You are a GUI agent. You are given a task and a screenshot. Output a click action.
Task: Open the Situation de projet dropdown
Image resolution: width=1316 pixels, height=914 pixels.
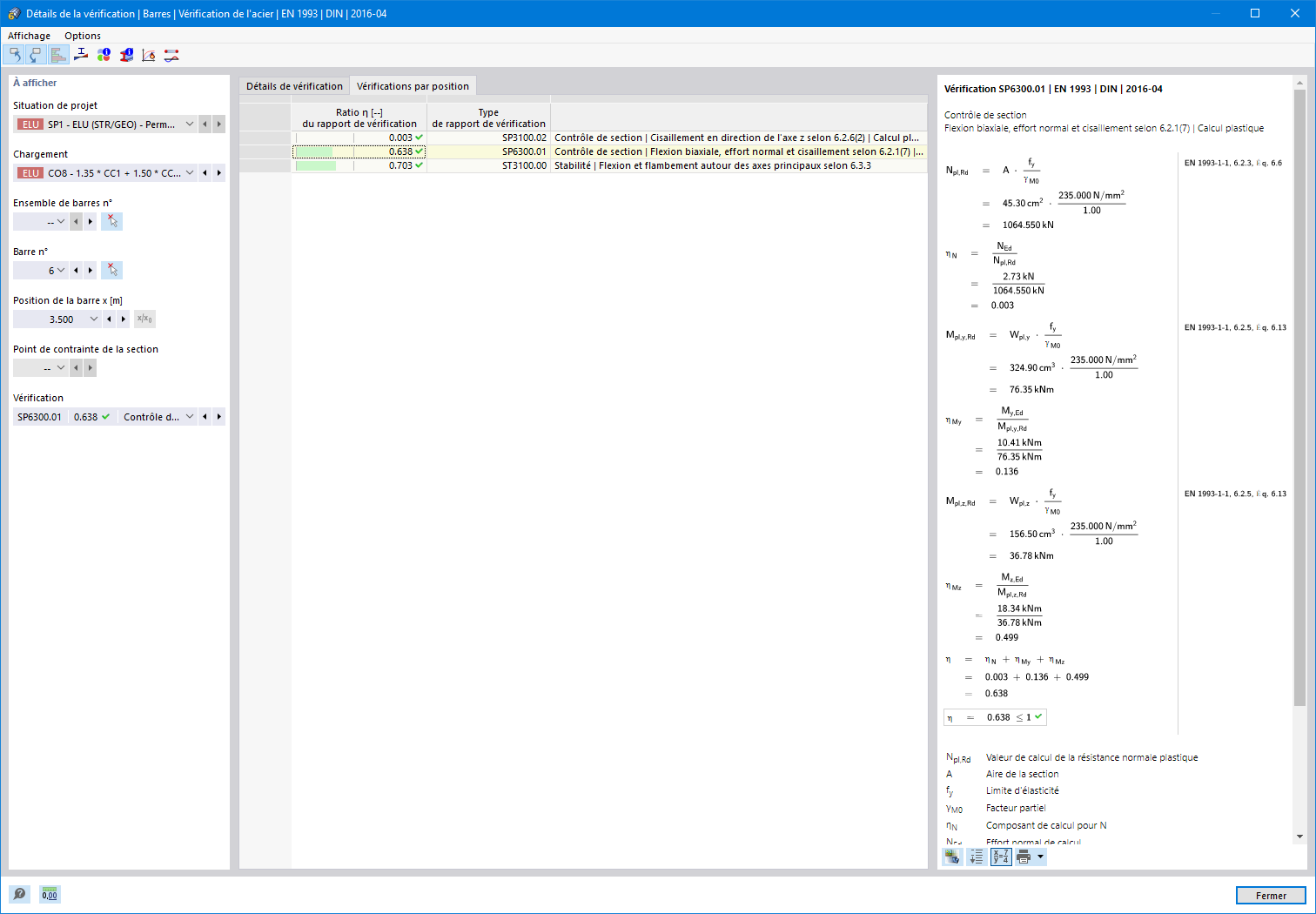(190, 124)
